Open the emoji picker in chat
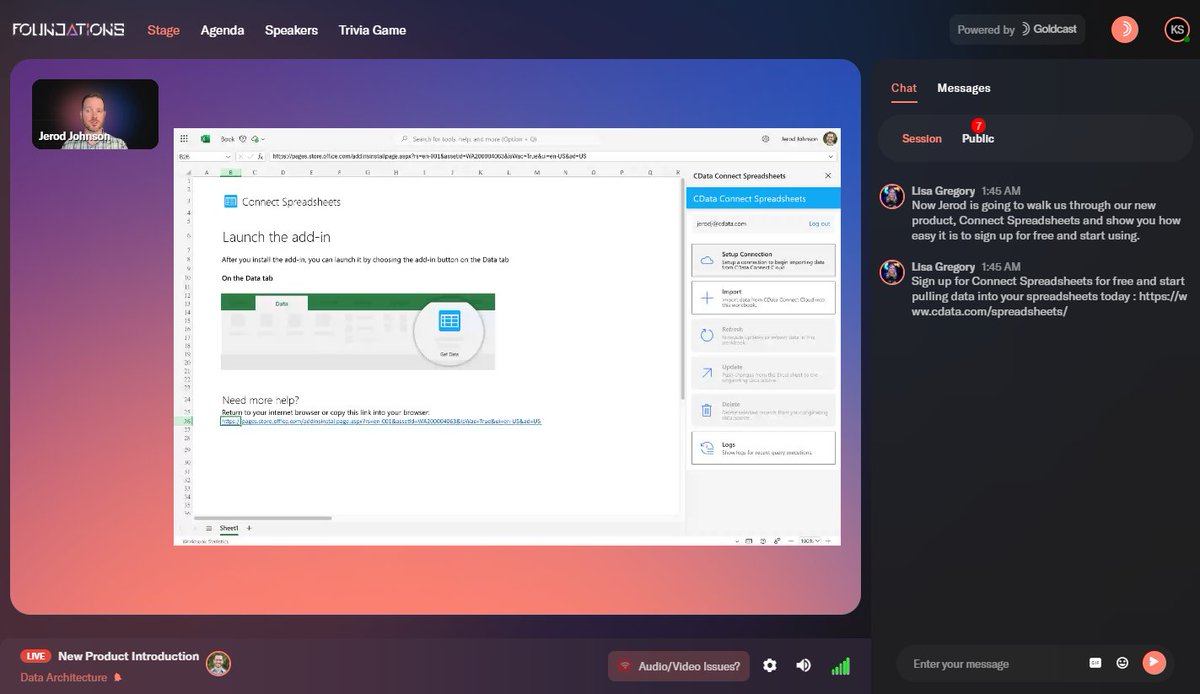The height and width of the screenshot is (694, 1200). [x=1122, y=662]
